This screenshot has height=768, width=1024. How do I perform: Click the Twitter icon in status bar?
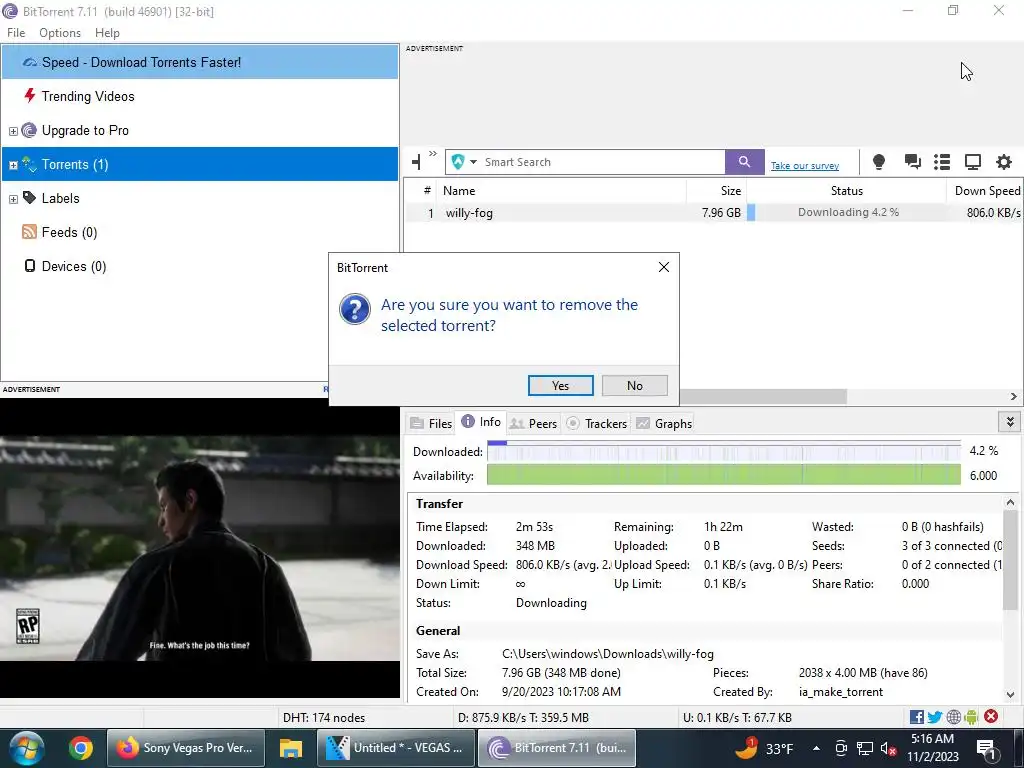click(x=935, y=717)
